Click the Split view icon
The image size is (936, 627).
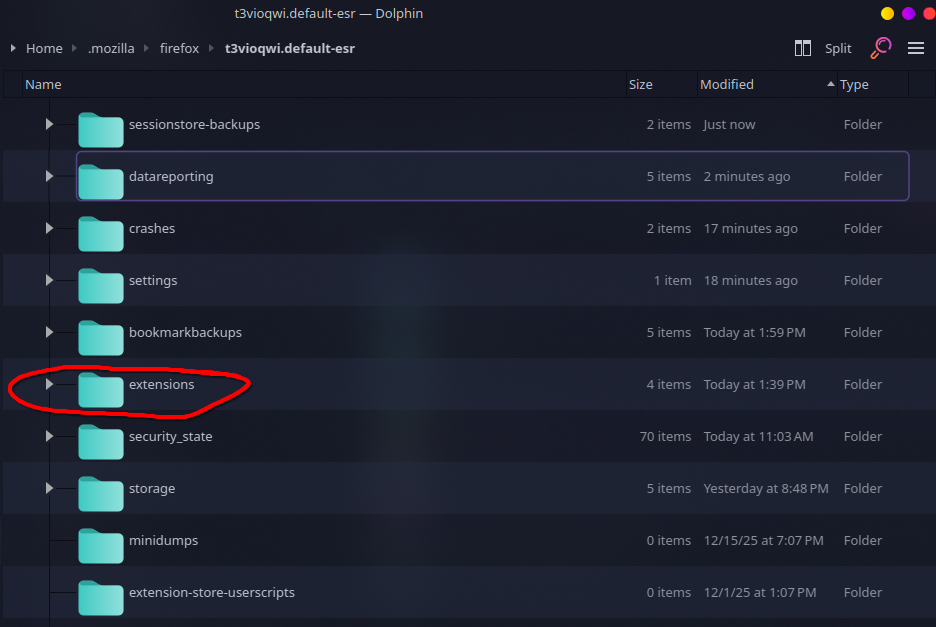(803, 47)
